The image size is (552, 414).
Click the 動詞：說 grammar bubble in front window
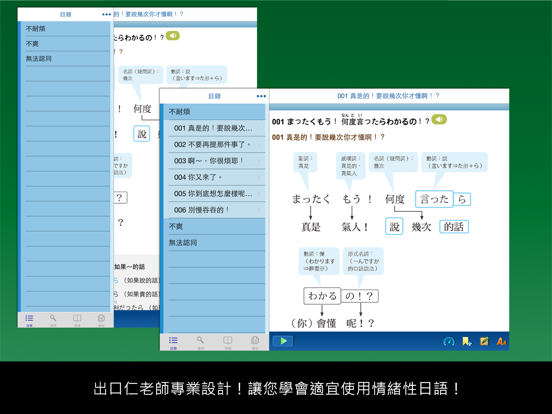pos(454,162)
